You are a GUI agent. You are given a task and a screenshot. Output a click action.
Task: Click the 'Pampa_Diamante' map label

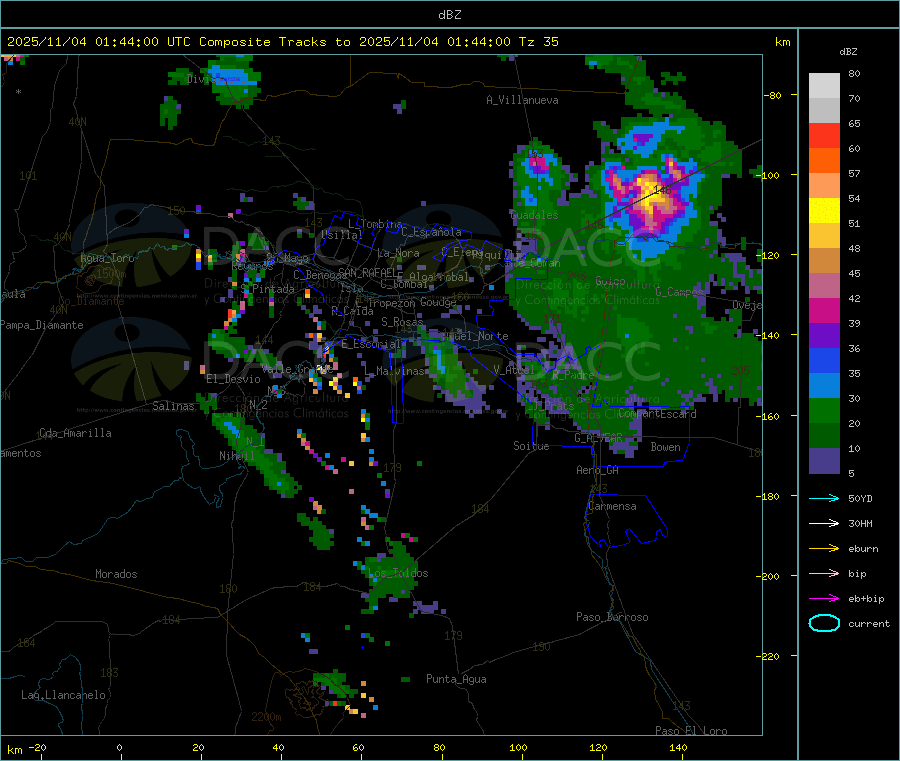pyautogui.click(x=41, y=325)
